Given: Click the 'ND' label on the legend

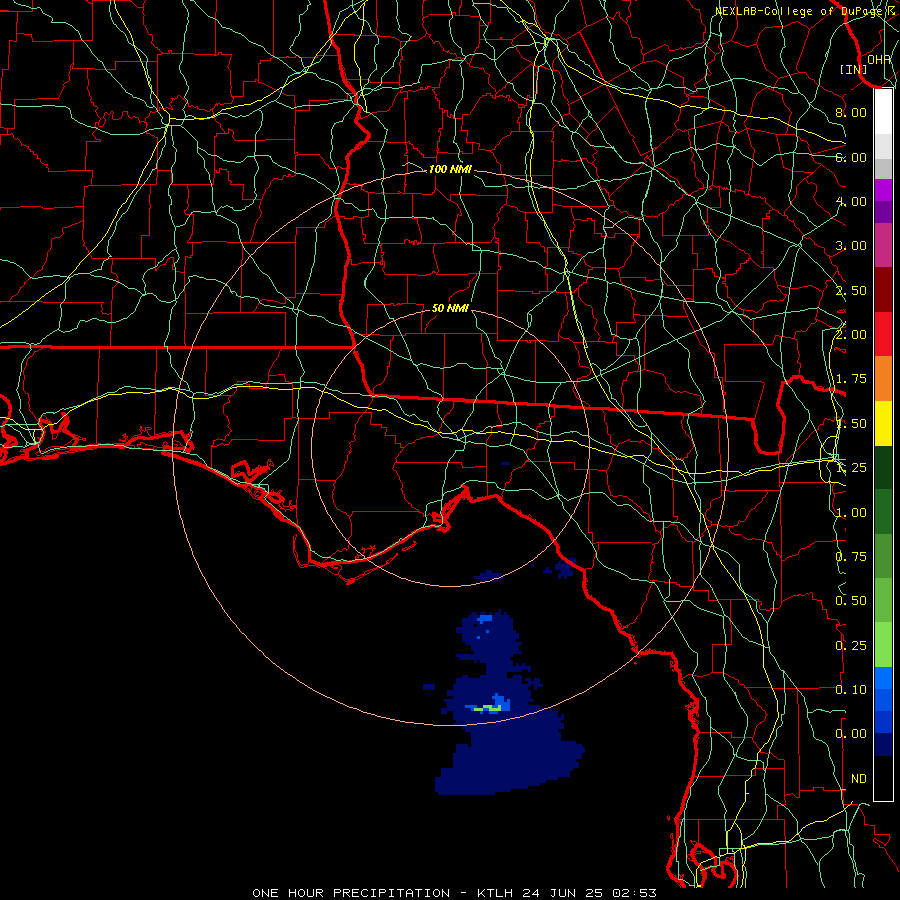Looking at the screenshot, I should click(x=859, y=779).
